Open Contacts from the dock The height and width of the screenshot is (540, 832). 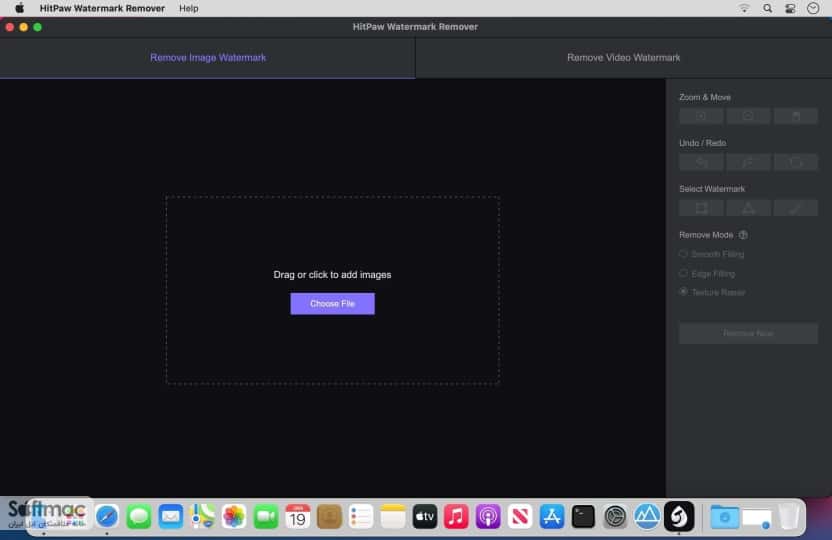coord(329,517)
